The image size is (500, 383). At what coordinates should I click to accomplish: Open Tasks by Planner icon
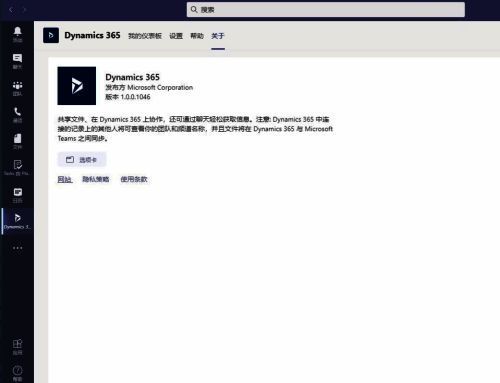(x=17, y=168)
